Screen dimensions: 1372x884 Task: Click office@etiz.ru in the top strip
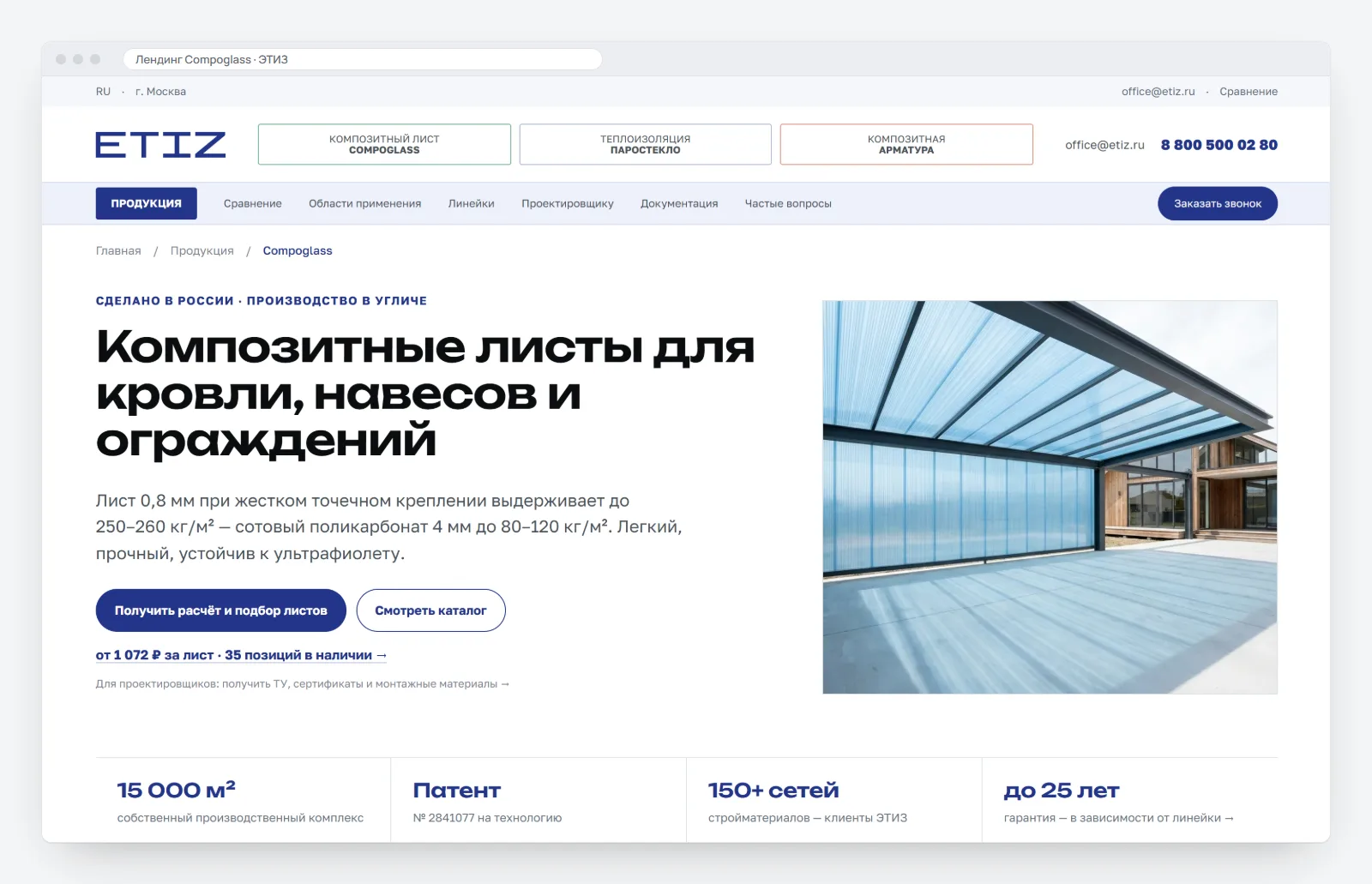[x=1158, y=92]
